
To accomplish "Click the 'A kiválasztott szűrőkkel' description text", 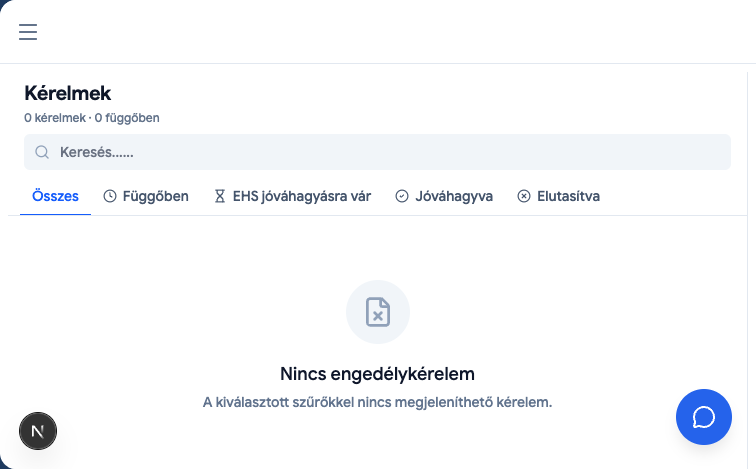I will [x=378, y=402].
